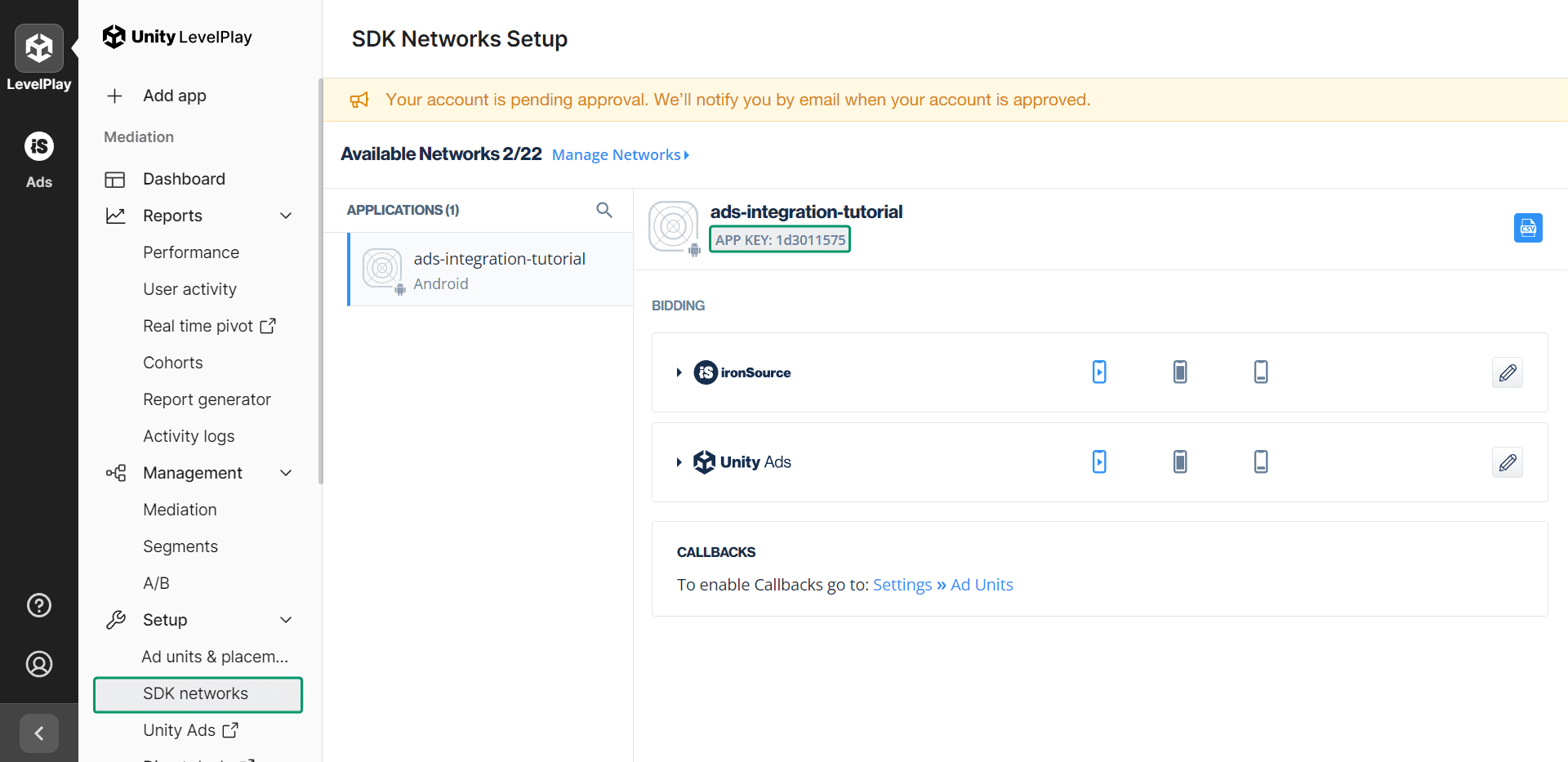The height and width of the screenshot is (762, 1568).
Task: Open the Dashboard menu item
Action: click(x=184, y=179)
